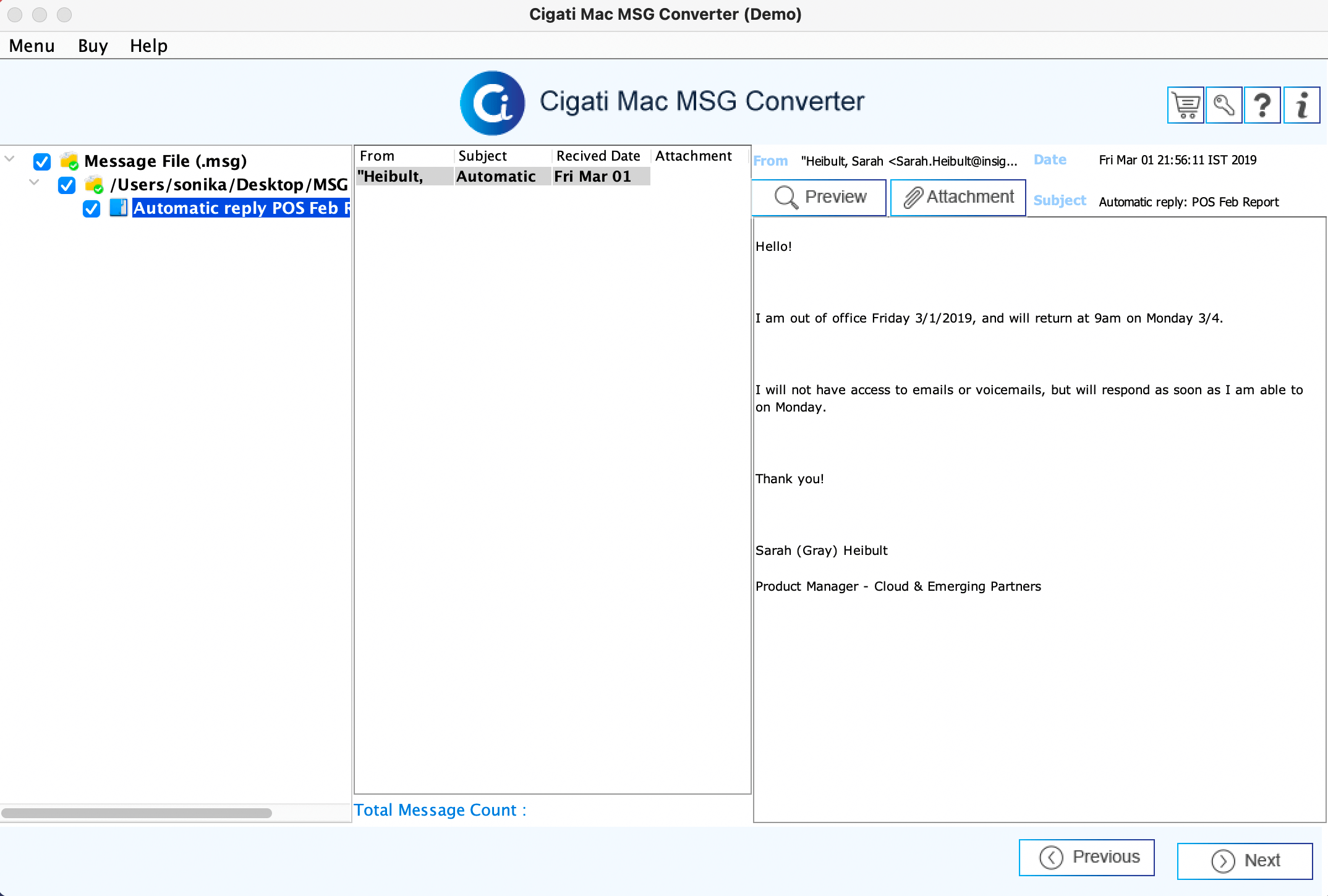
Task: Switch to the Preview tab
Action: click(x=819, y=197)
